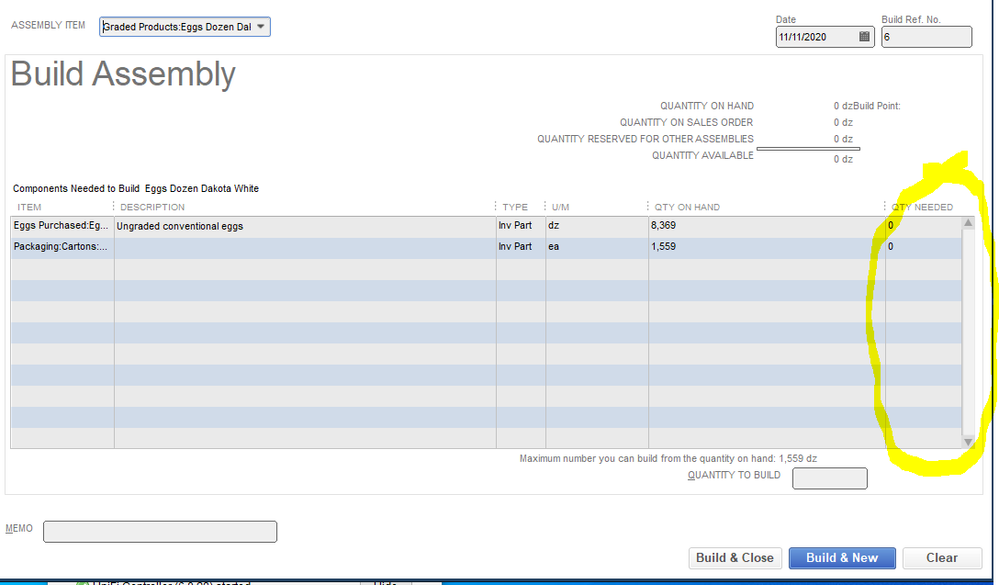Image resolution: width=999 pixels, height=585 pixels.
Task: Click the Qty Needed value for Eggs Purchased
Action: click(x=923, y=226)
